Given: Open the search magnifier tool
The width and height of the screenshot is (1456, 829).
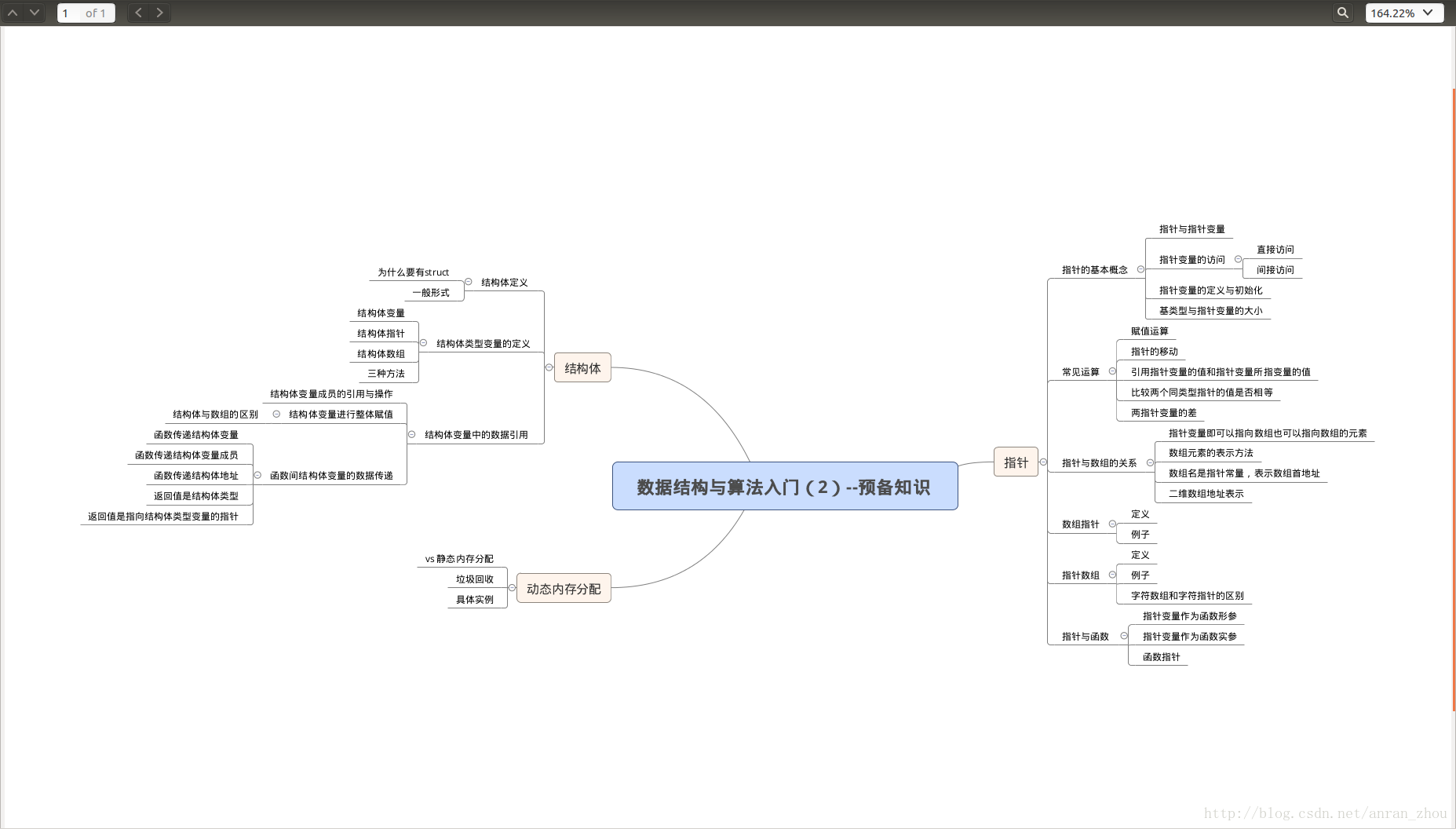Looking at the screenshot, I should [1343, 13].
